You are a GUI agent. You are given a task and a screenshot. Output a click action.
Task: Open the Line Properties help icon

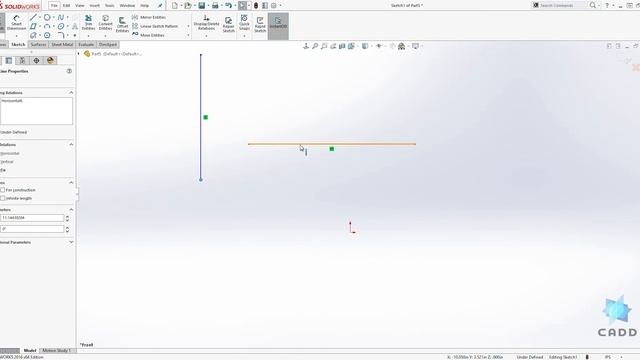69,71
